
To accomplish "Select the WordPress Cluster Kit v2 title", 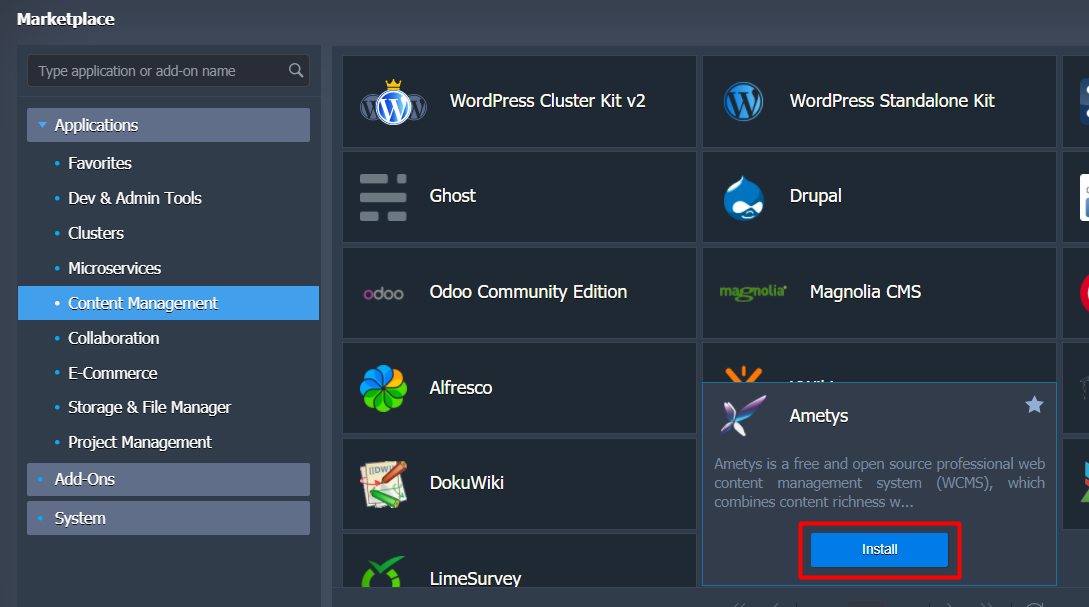I will point(547,101).
